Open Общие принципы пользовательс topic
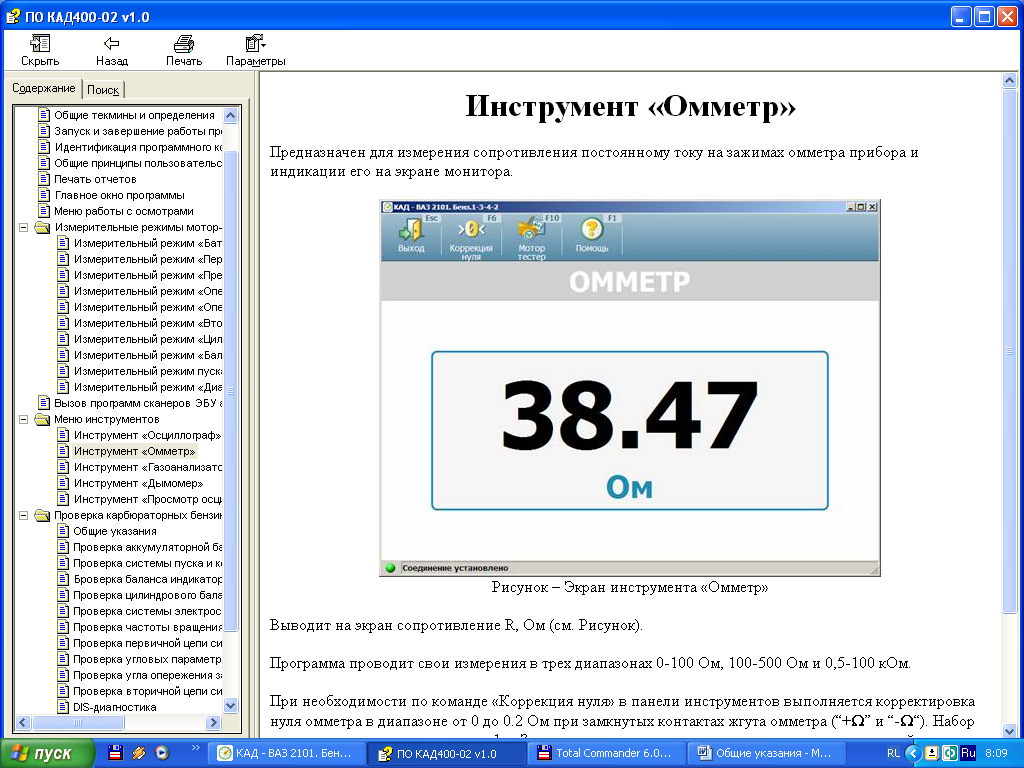 coord(138,163)
